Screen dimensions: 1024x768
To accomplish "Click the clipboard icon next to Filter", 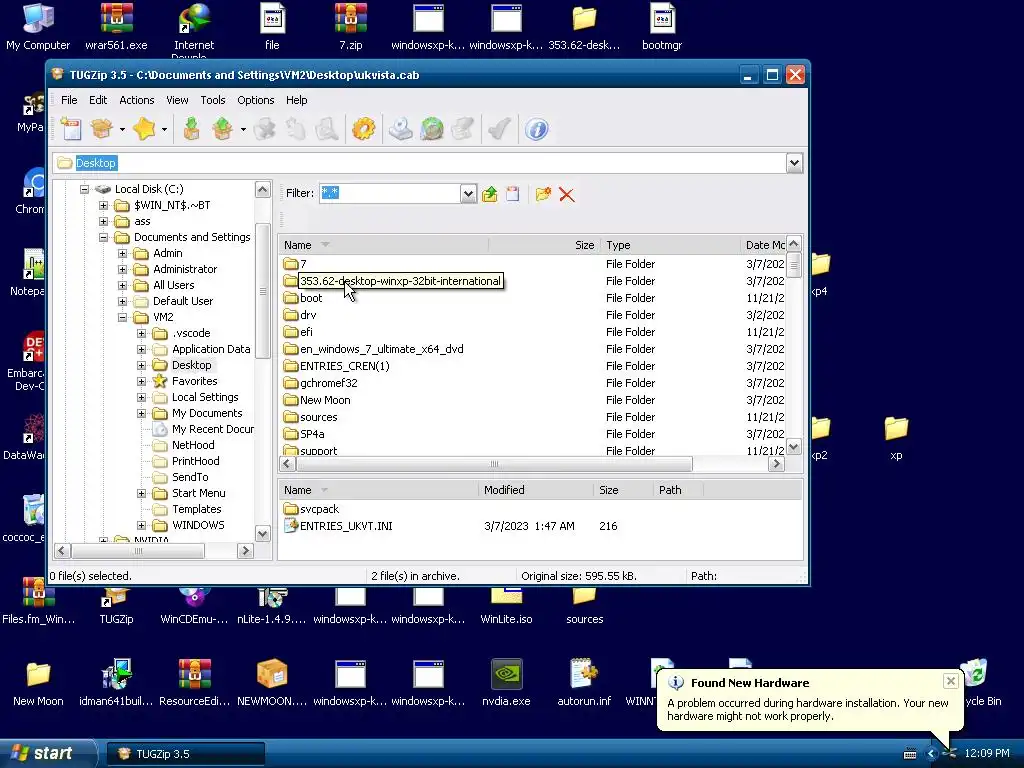I will pos(513,194).
